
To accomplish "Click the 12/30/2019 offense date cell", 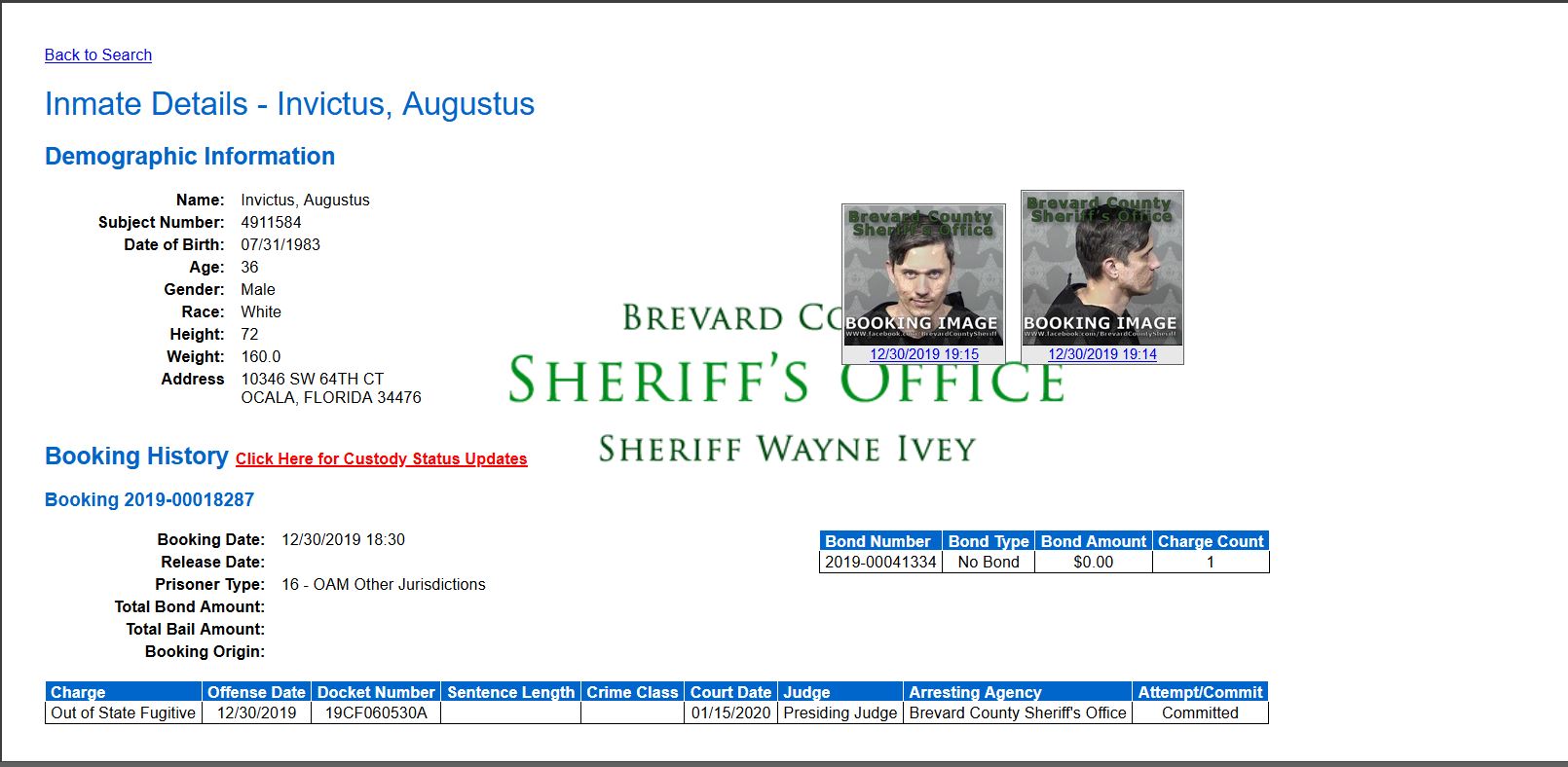I will [x=256, y=713].
